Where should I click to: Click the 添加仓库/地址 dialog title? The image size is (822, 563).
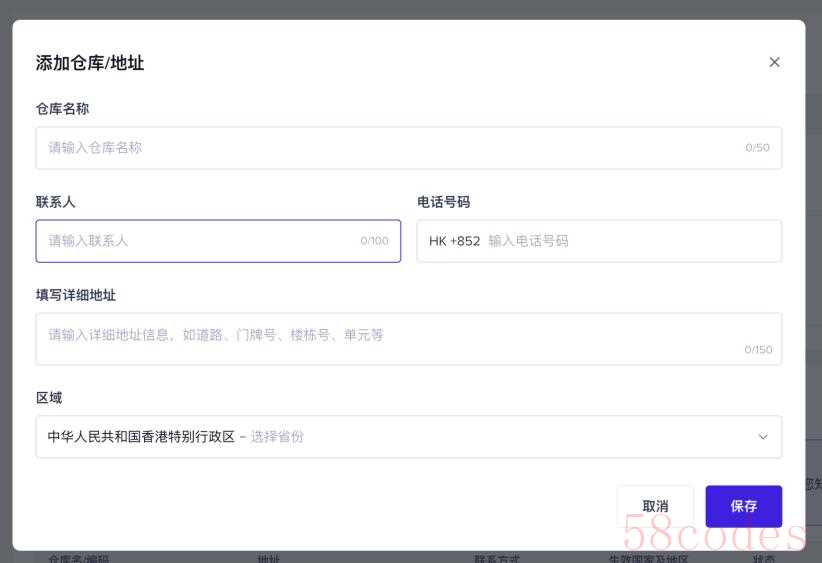click(90, 63)
